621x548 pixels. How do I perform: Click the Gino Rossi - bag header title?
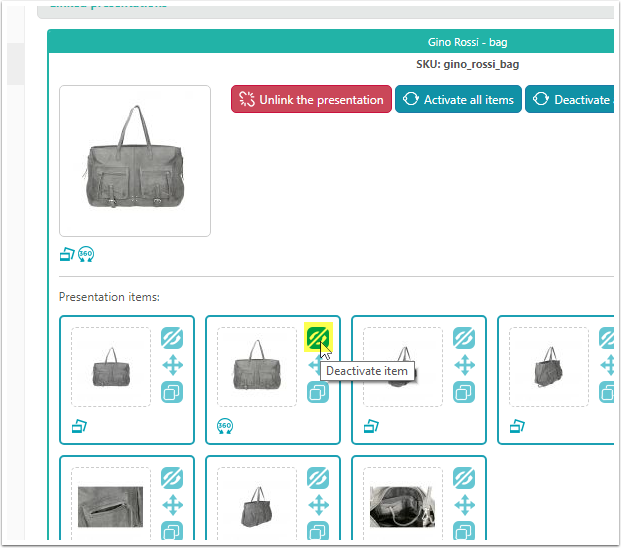467,42
